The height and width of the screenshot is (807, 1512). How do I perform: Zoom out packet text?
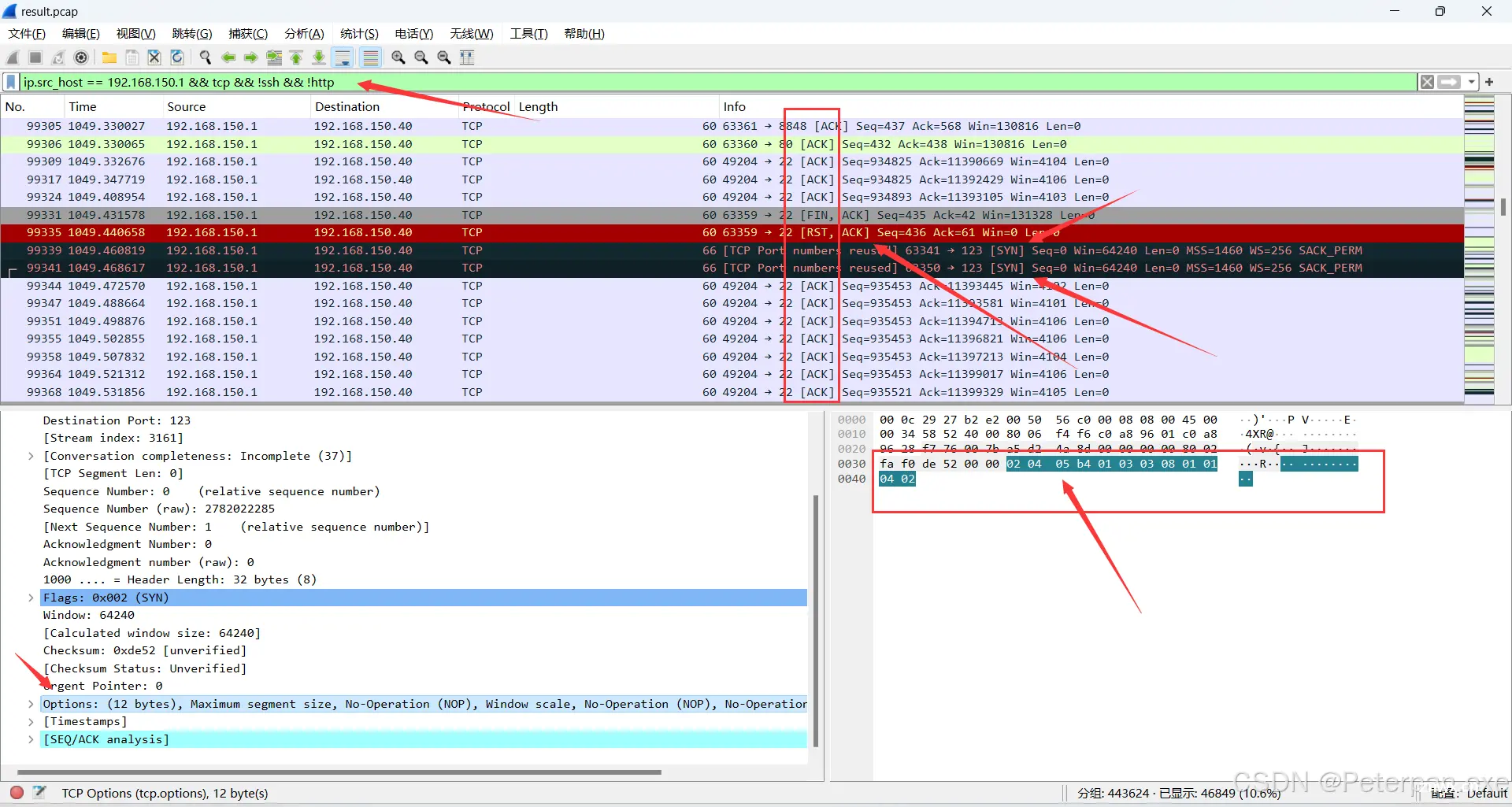point(421,57)
